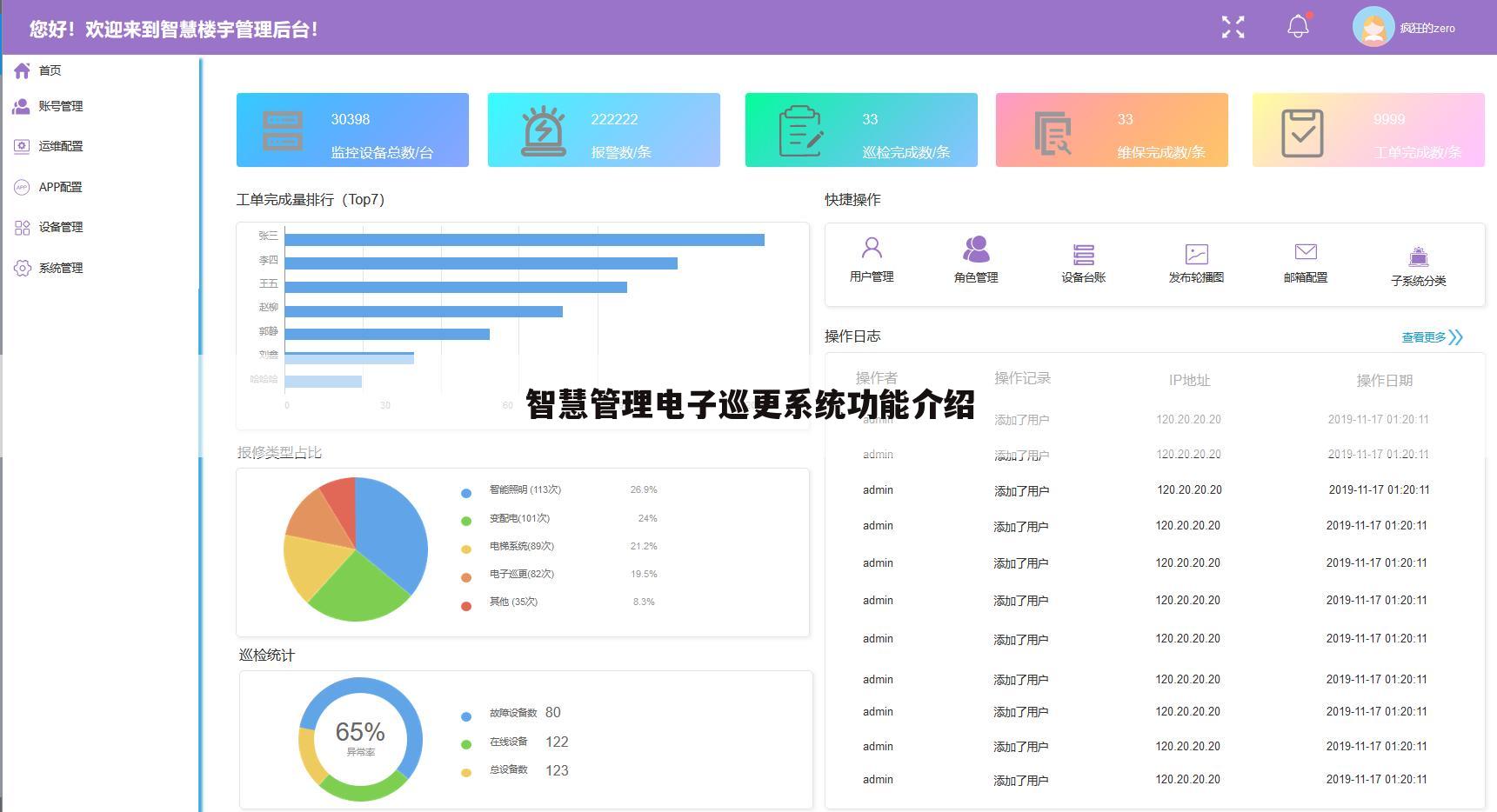Click the home icon in sidebar

[22, 70]
